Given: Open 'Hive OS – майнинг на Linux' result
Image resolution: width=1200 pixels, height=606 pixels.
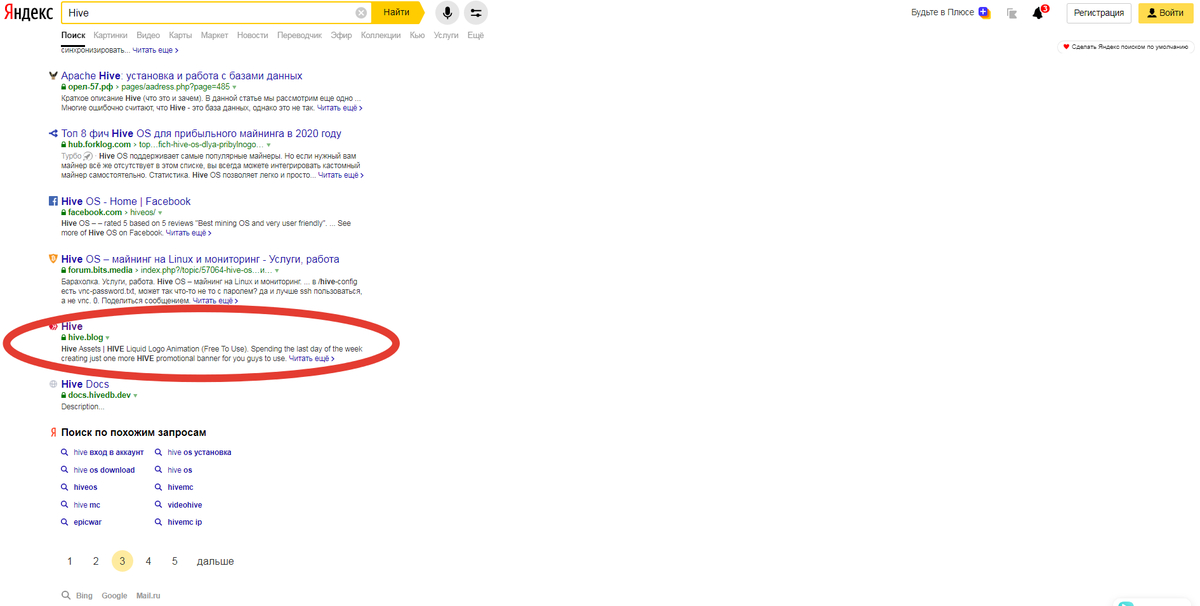Looking at the screenshot, I should tap(200, 259).
